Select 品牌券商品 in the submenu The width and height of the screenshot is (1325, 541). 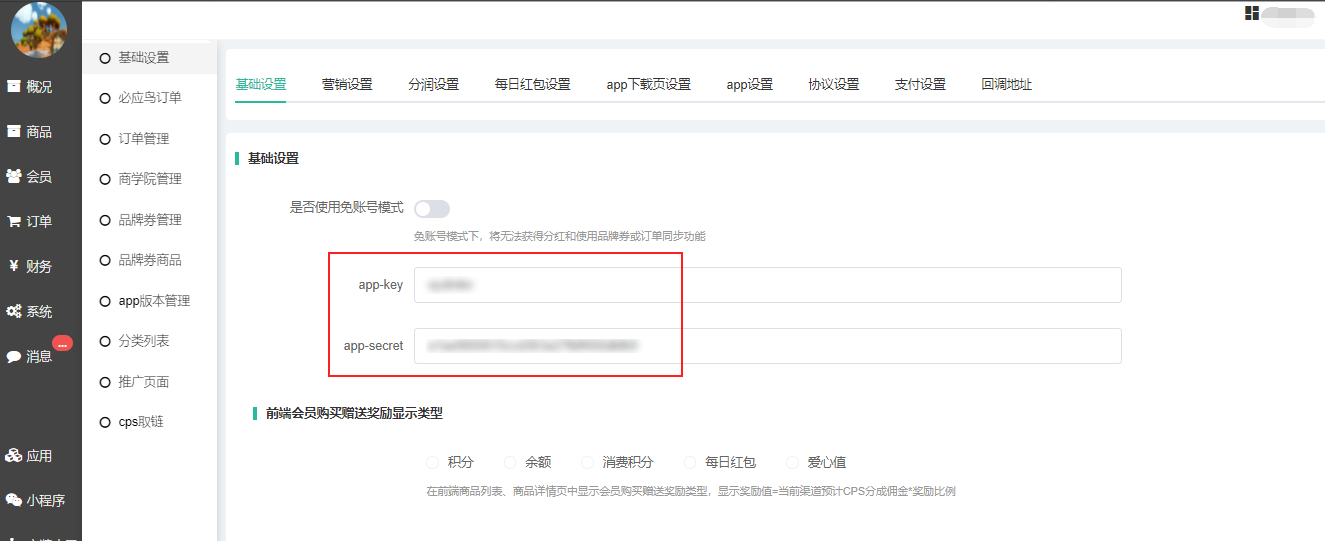tap(149, 260)
